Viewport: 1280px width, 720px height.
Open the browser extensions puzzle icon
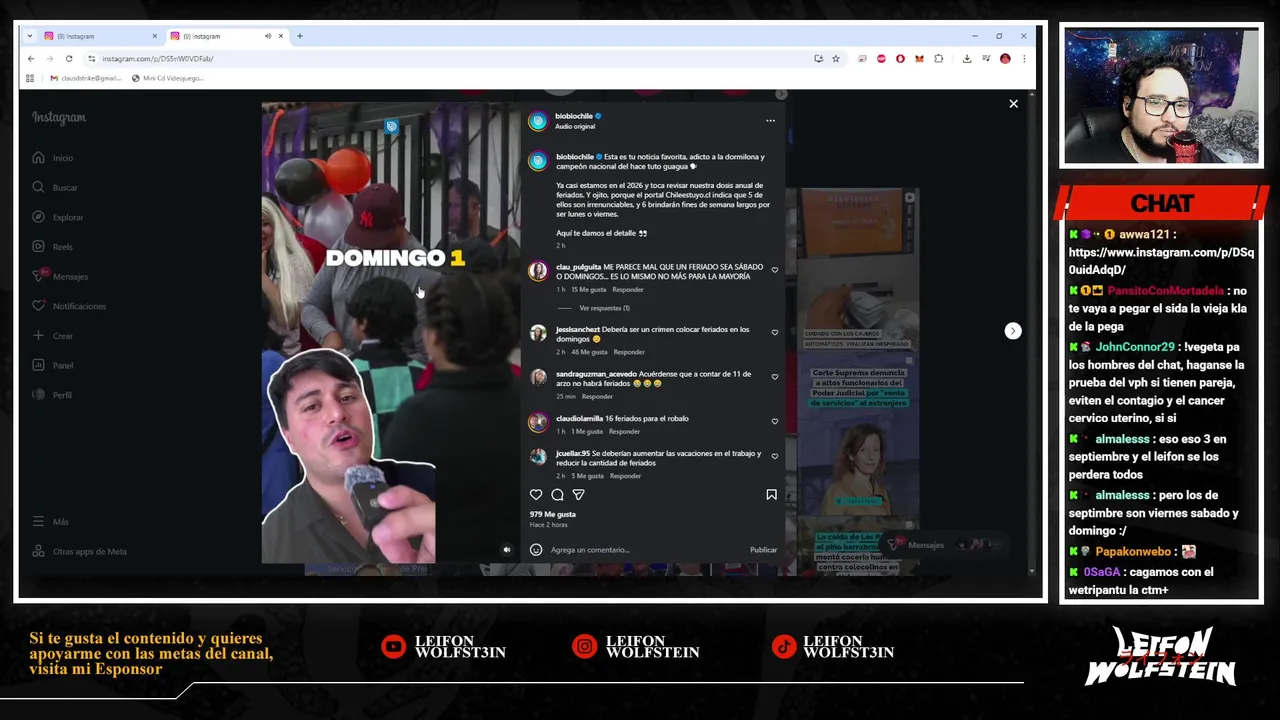(x=938, y=59)
